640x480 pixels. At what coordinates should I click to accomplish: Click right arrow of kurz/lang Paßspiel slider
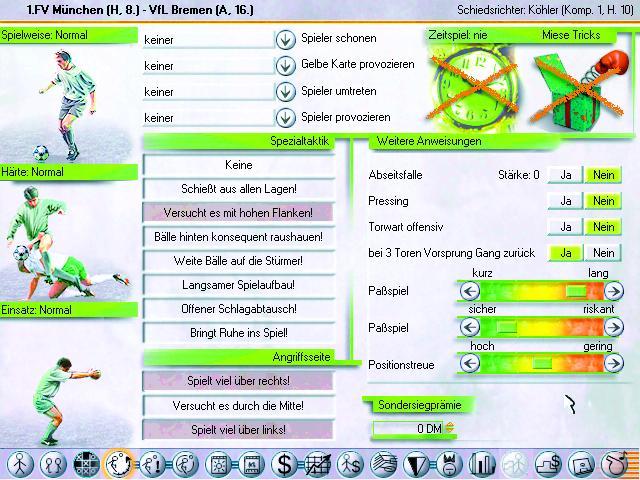click(x=613, y=291)
